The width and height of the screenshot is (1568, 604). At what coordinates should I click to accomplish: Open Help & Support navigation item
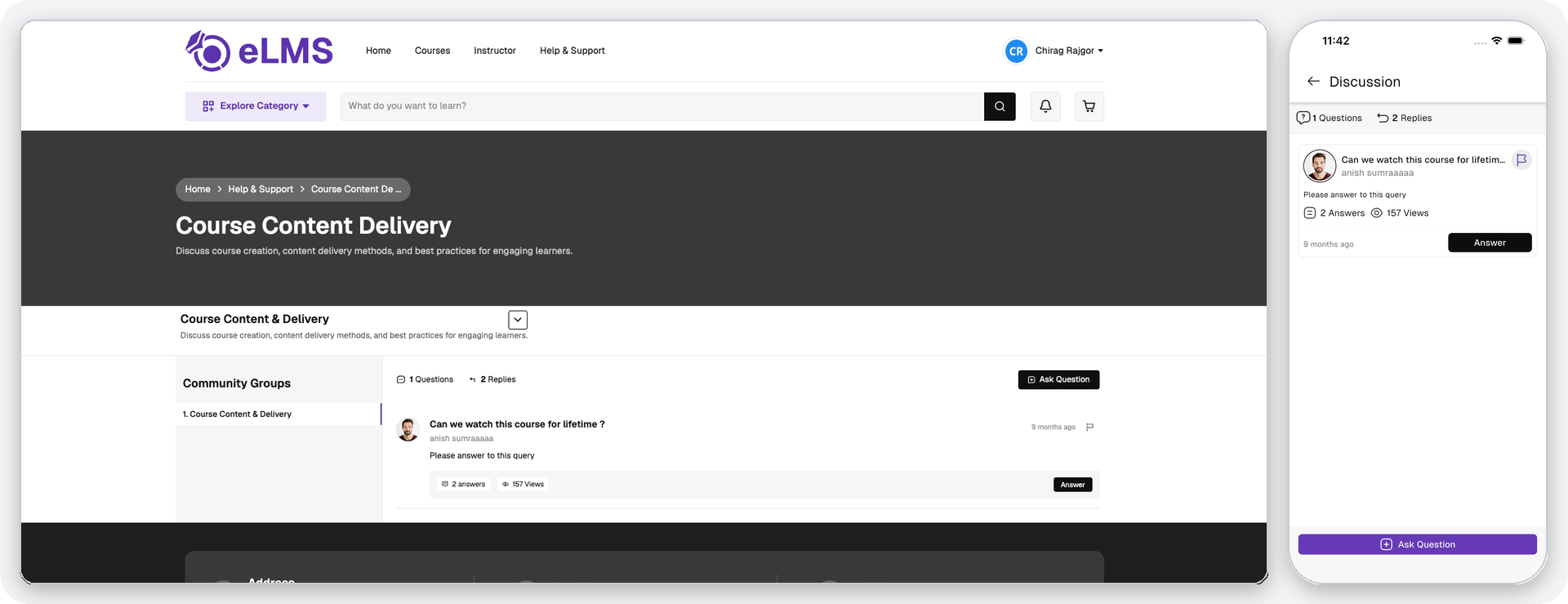(x=572, y=51)
